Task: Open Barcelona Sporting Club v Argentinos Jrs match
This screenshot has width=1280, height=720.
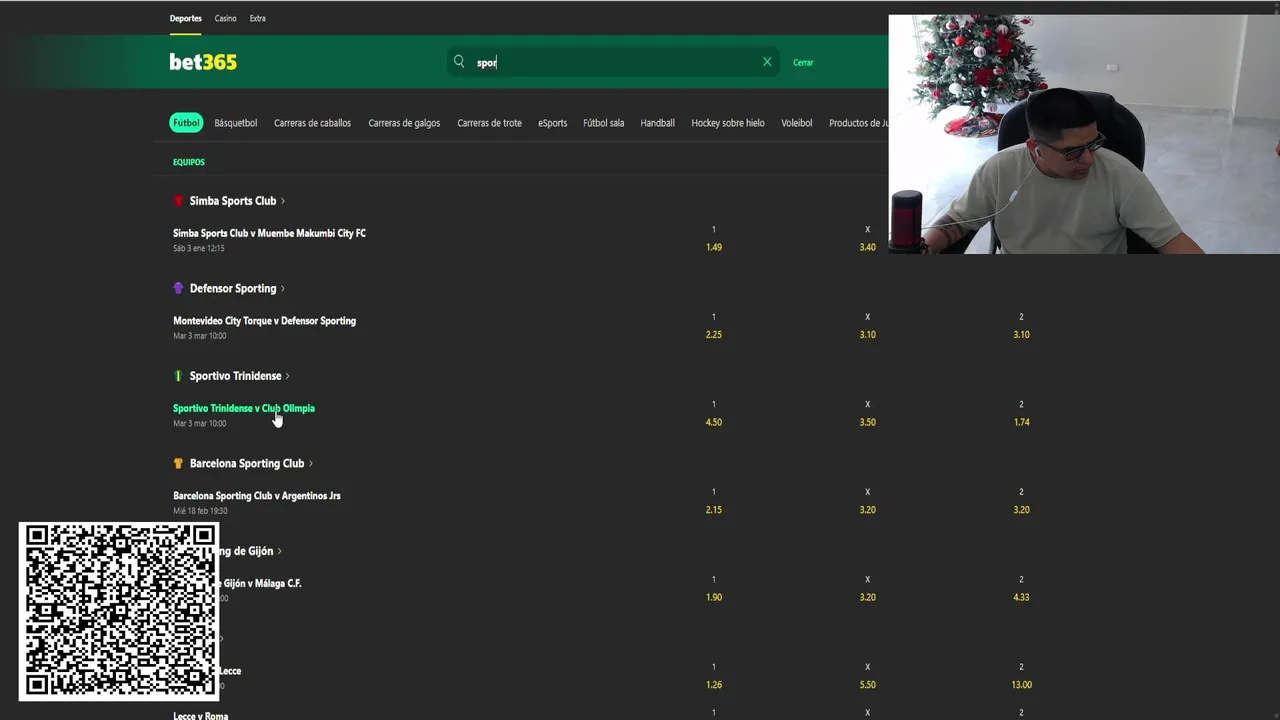Action: 257,496
